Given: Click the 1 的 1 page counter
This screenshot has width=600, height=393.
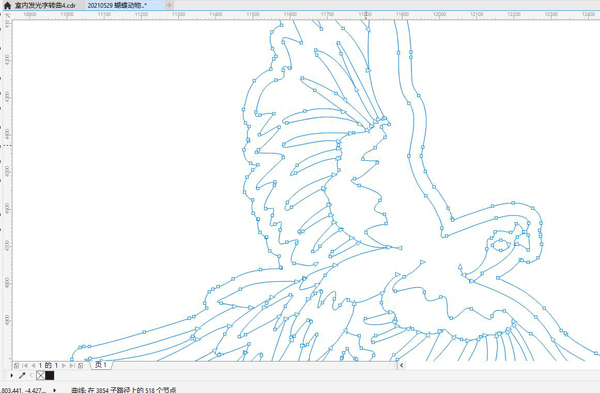Looking at the screenshot, I should (48, 366).
